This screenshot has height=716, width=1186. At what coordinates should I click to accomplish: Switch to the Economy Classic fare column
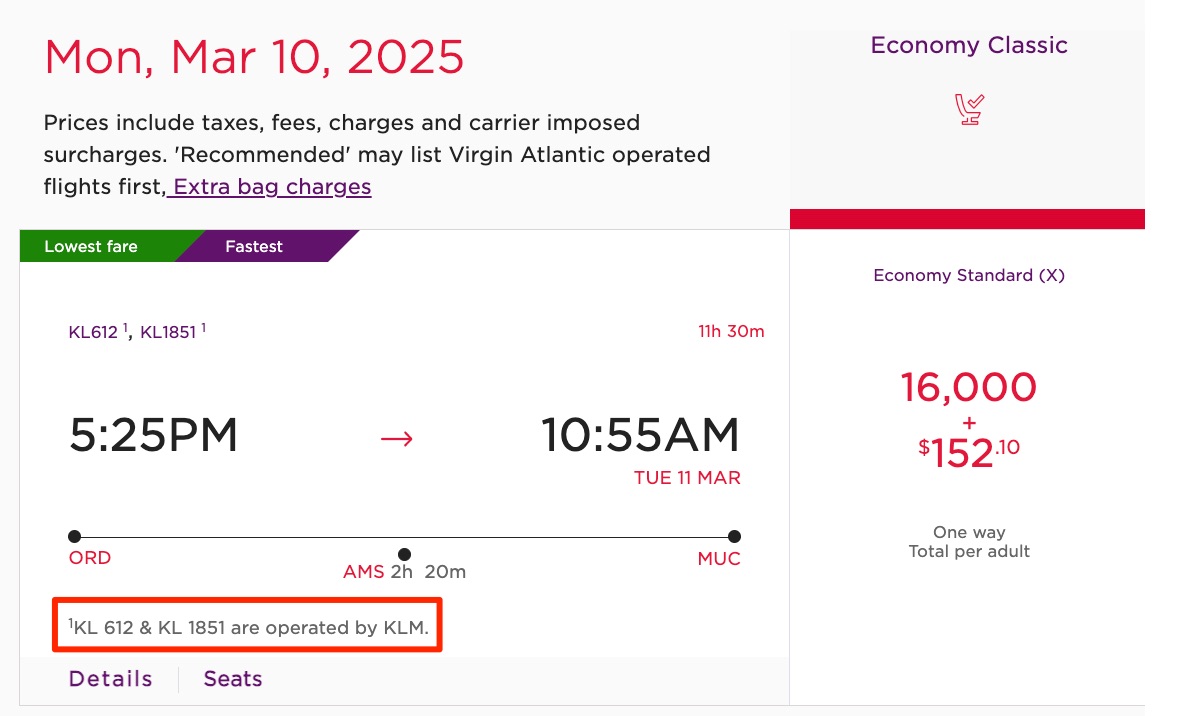click(x=968, y=45)
